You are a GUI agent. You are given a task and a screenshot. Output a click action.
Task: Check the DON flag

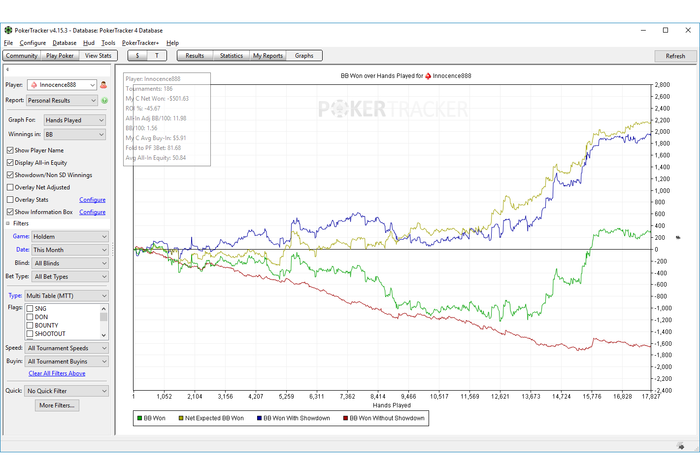click(30, 317)
